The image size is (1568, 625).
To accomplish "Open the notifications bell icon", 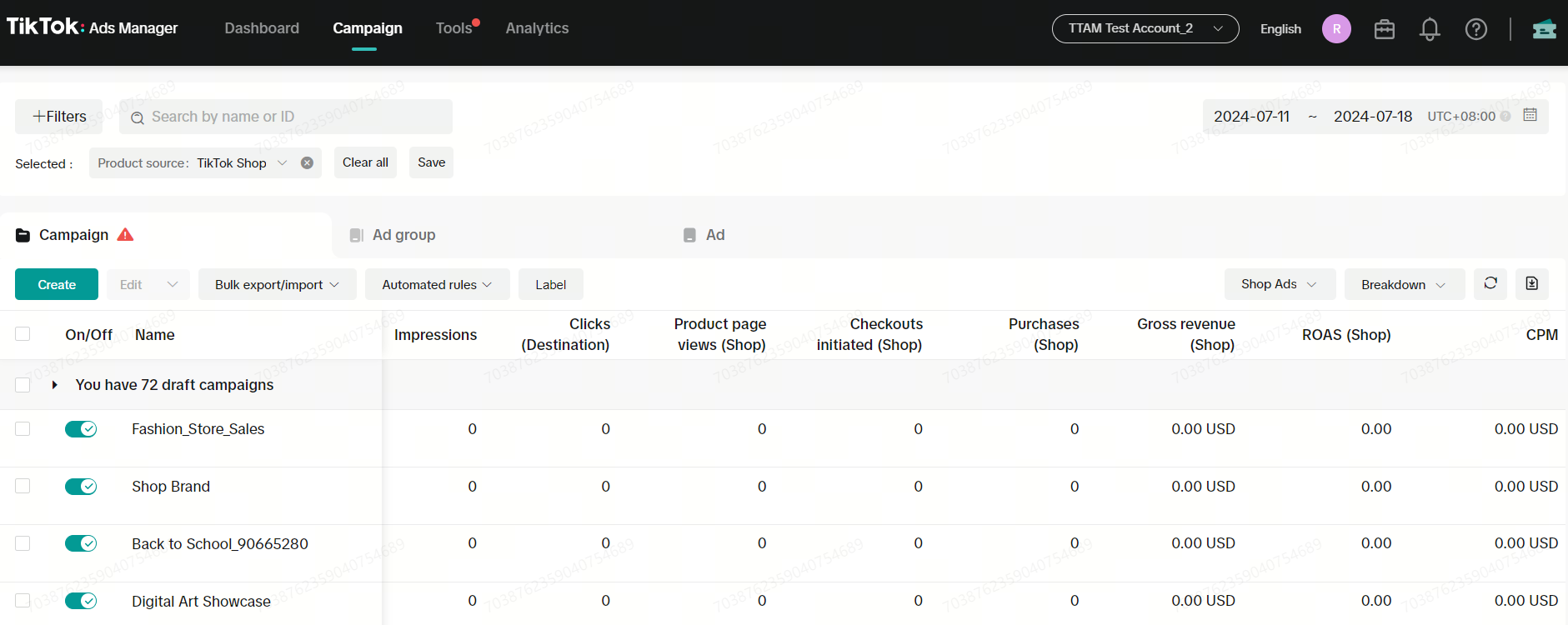I will click(x=1430, y=29).
